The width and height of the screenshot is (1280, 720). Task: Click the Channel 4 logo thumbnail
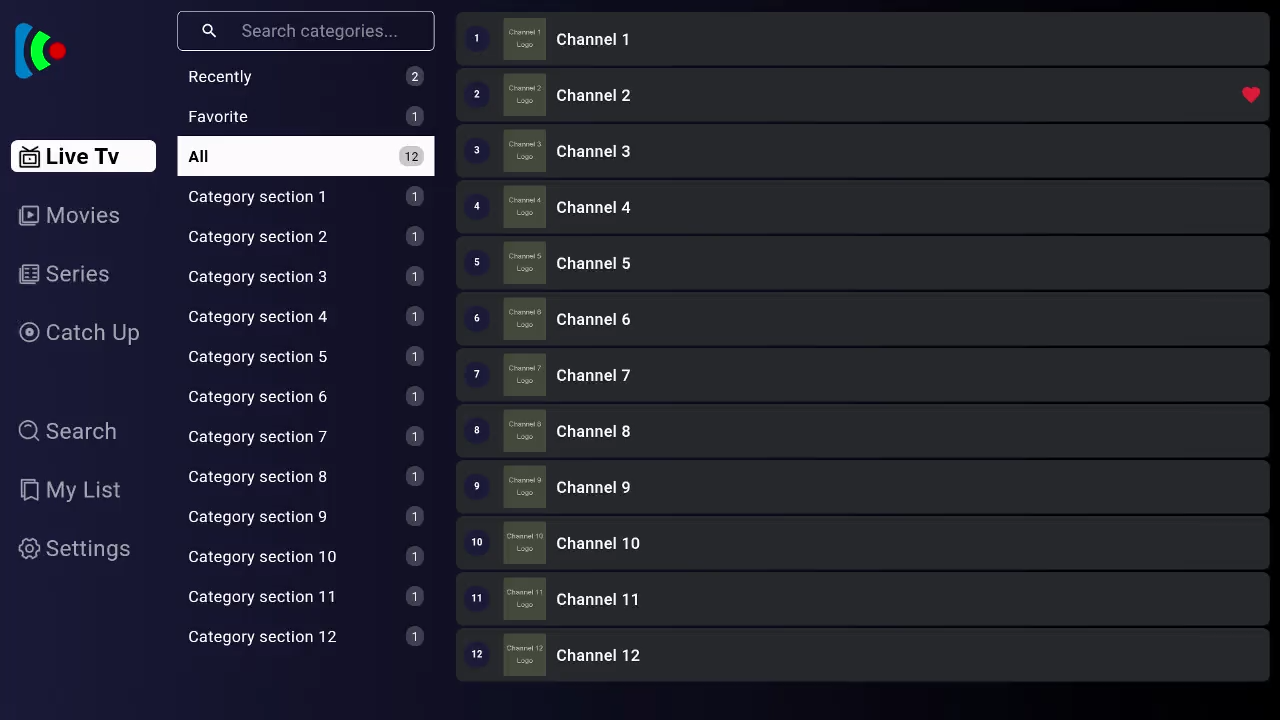pos(525,207)
